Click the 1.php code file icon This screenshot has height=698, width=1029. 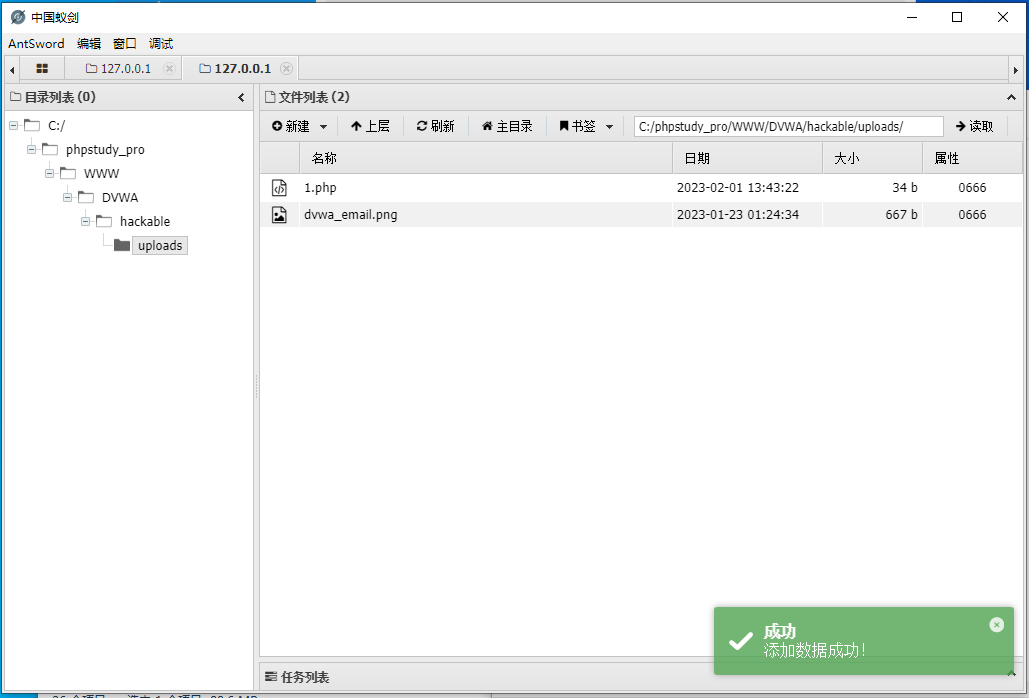click(280, 188)
